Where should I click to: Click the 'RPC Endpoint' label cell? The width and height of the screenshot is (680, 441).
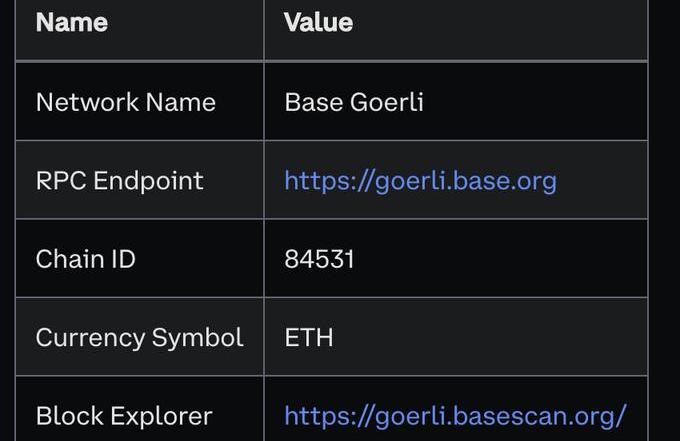pos(119,181)
